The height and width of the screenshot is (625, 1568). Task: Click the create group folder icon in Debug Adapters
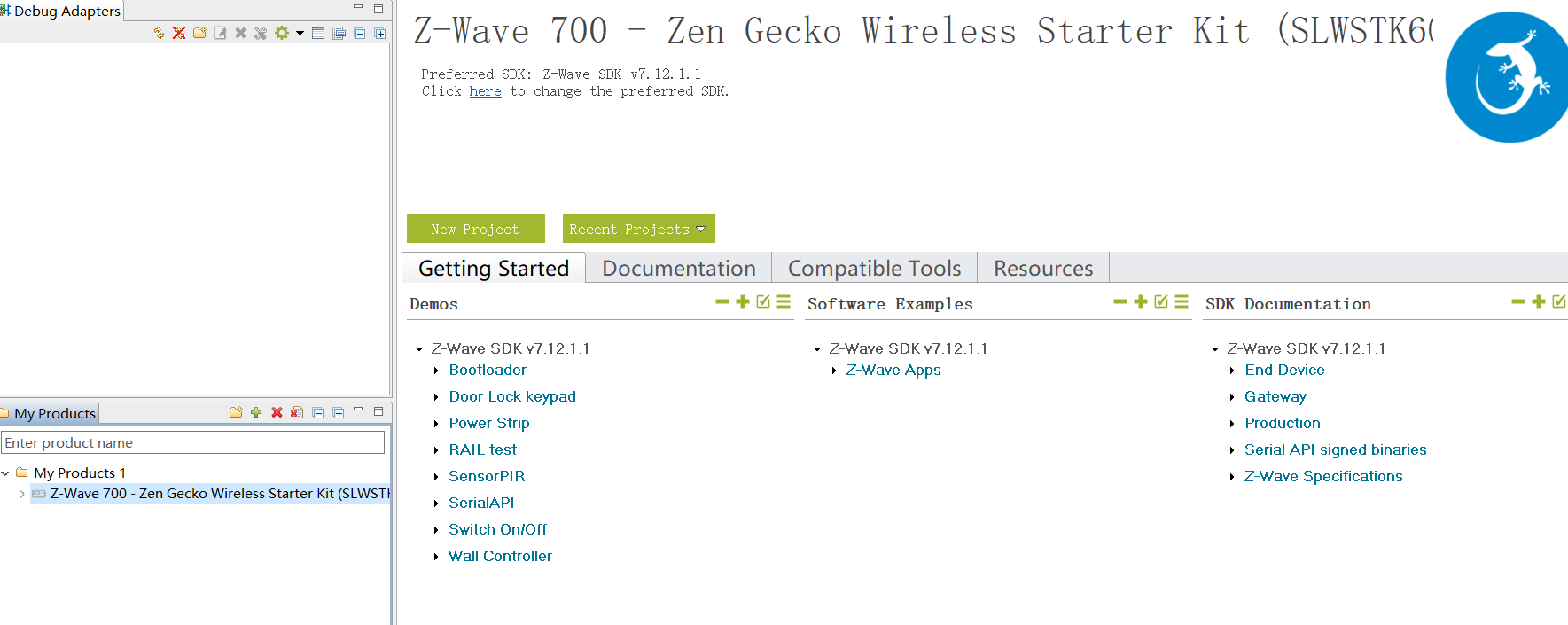pyautogui.click(x=199, y=33)
